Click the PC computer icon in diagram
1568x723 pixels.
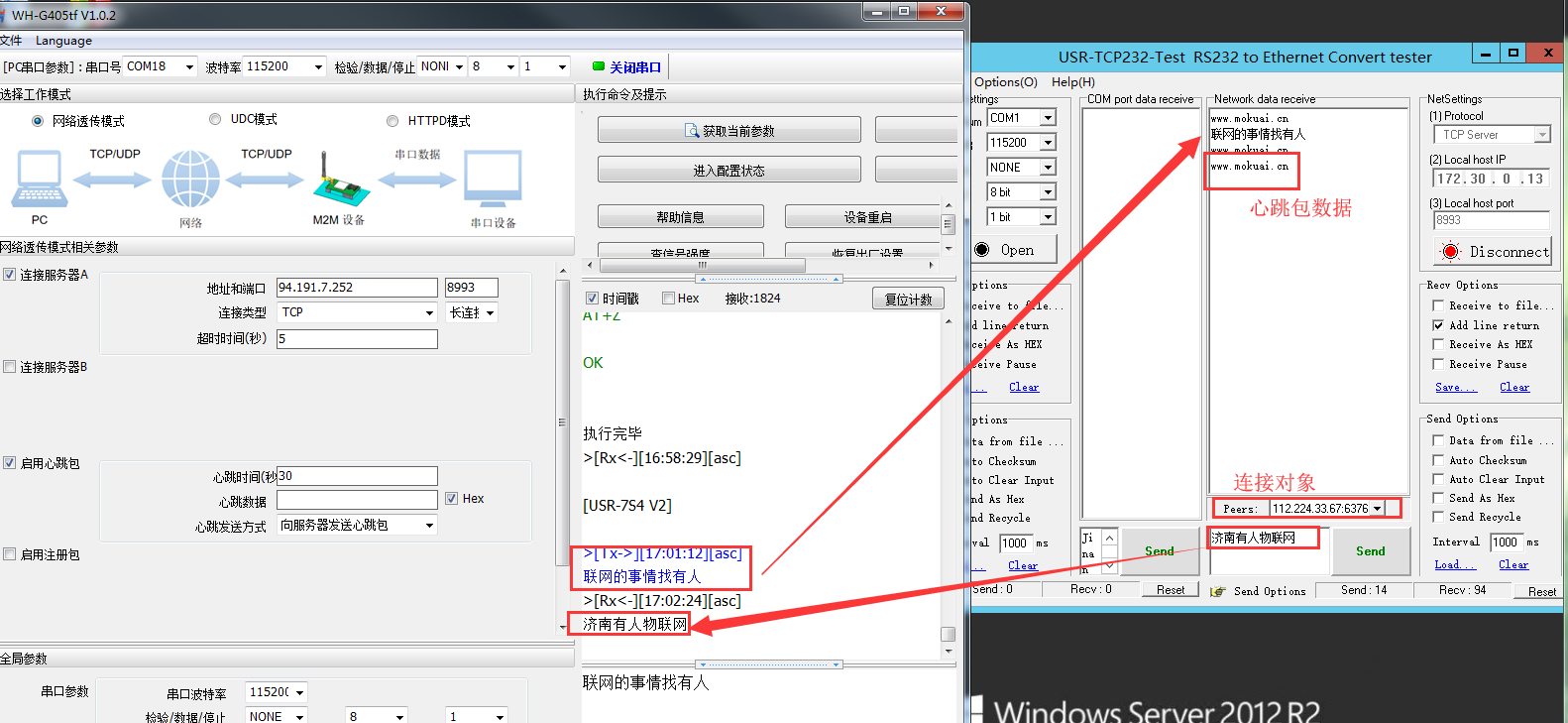pos(40,180)
